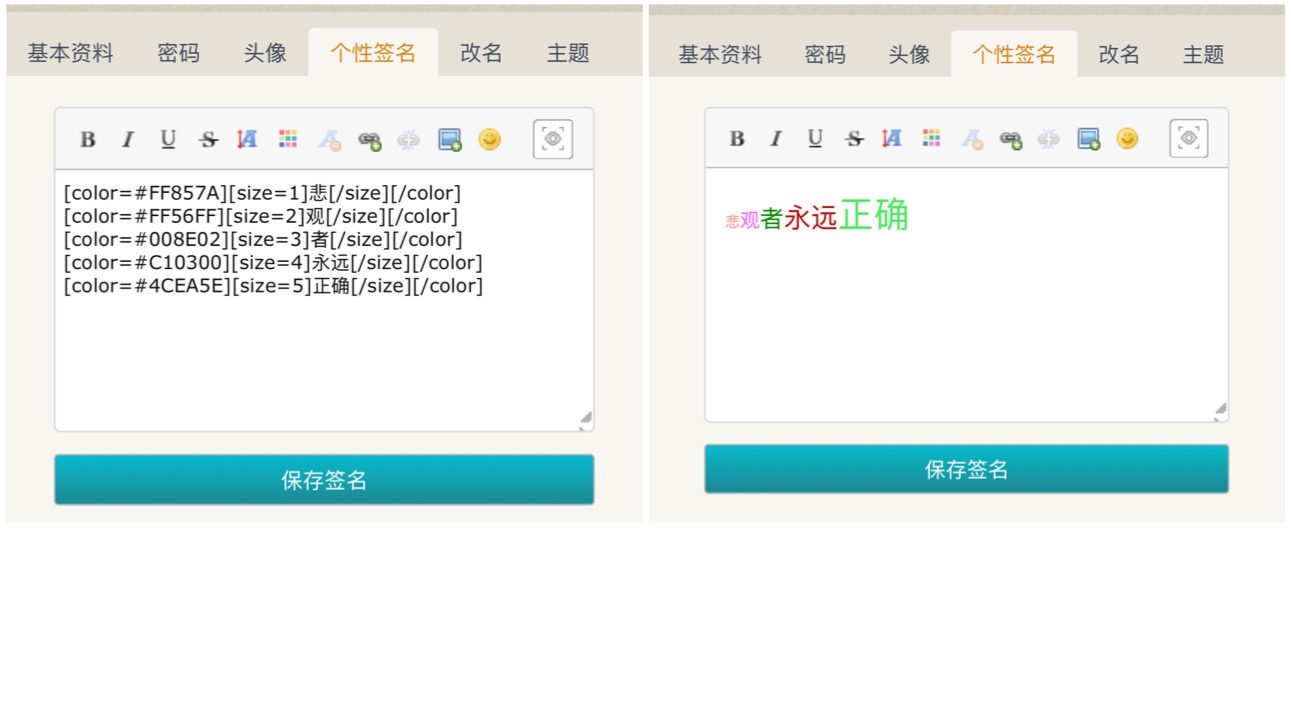Click the magenta 观 preview character
Image resolution: width=1291 pixels, height=725 pixels.
click(x=750, y=220)
